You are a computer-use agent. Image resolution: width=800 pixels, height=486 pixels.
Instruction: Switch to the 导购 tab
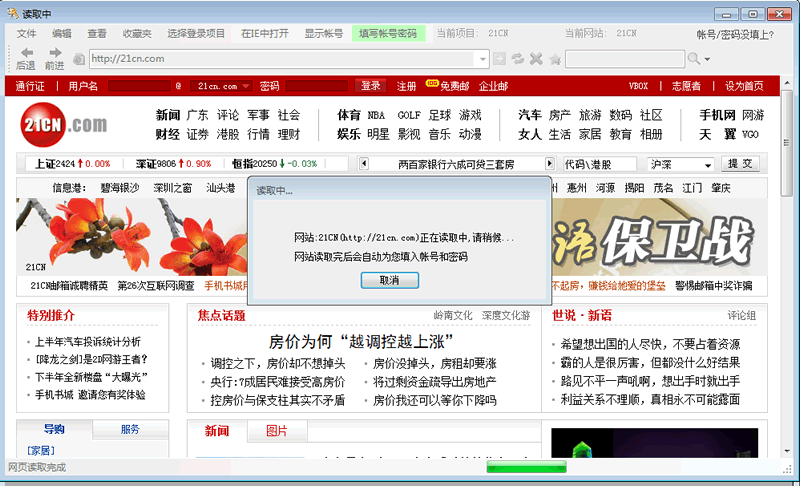click(54, 429)
